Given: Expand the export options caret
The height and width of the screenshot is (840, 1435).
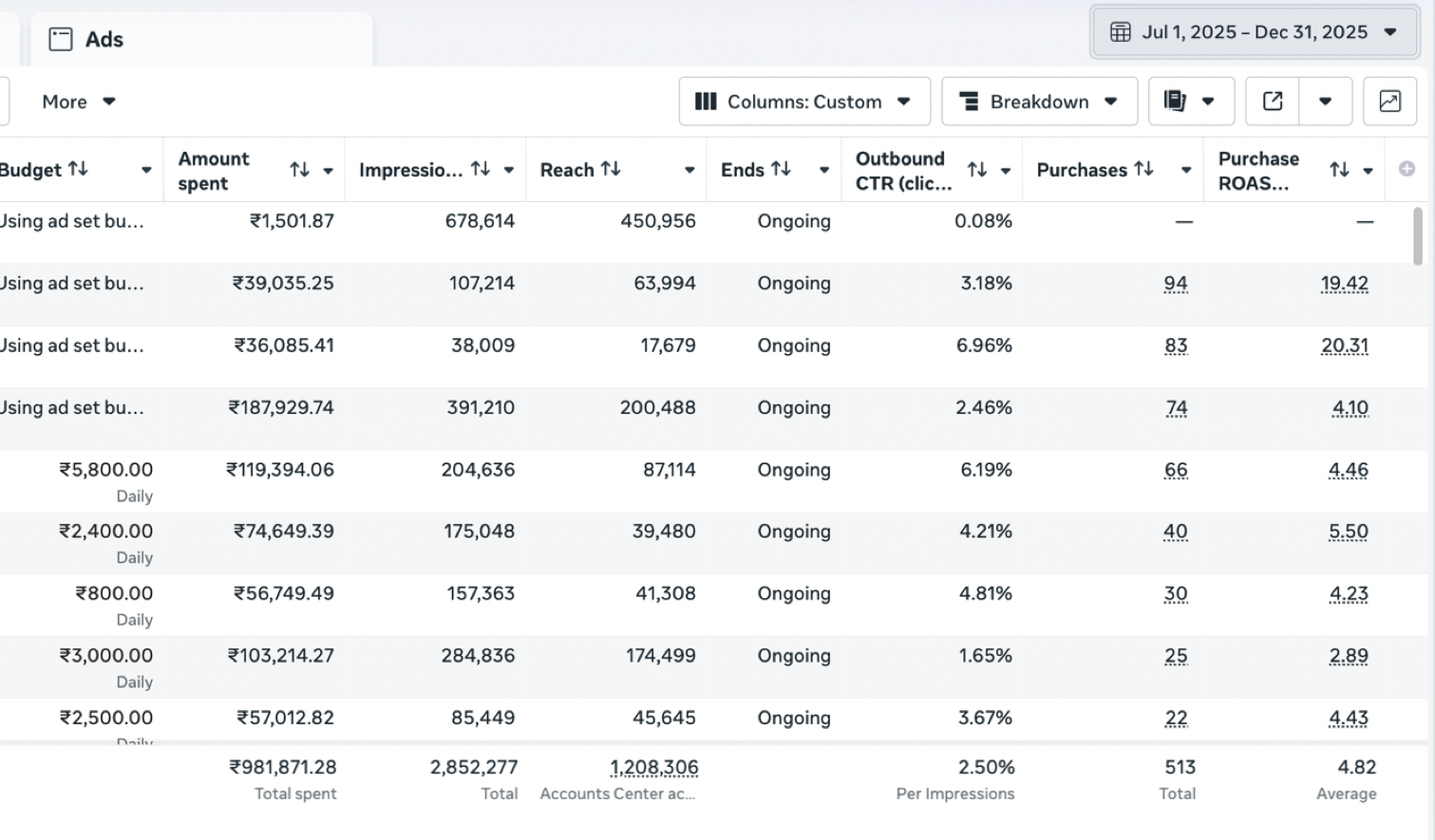Looking at the screenshot, I should tap(1325, 102).
